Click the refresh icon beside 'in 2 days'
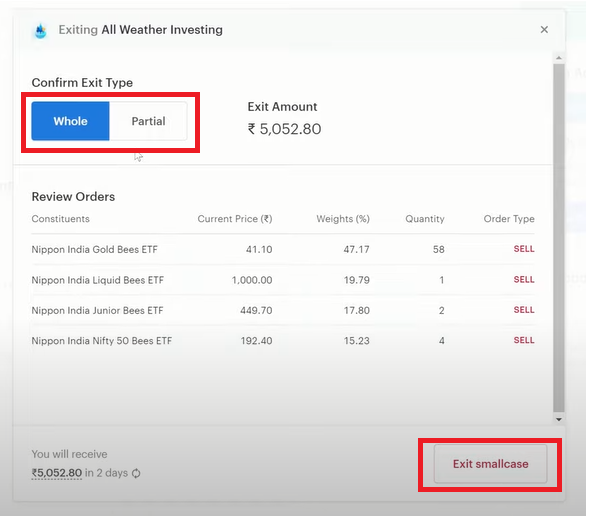The image size is (600, 523). [x=136, y=474]
